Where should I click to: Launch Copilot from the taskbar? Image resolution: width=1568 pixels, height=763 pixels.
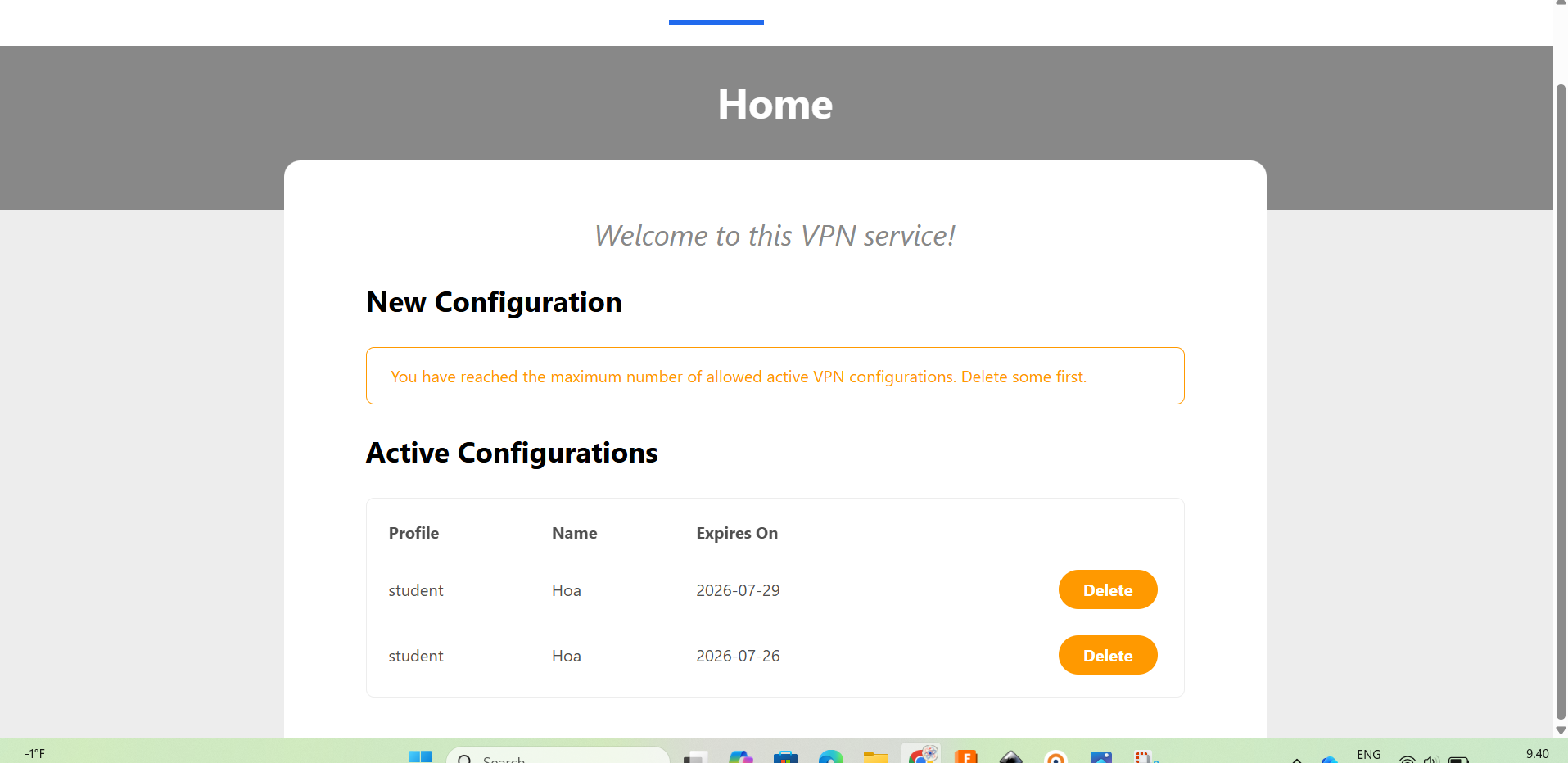[740, 757]
